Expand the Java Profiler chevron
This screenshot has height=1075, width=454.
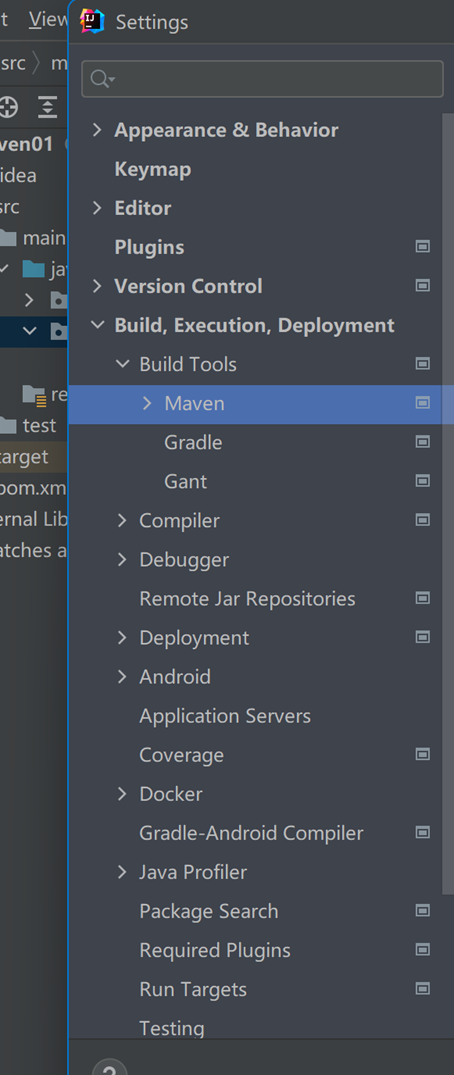[123, 872]
